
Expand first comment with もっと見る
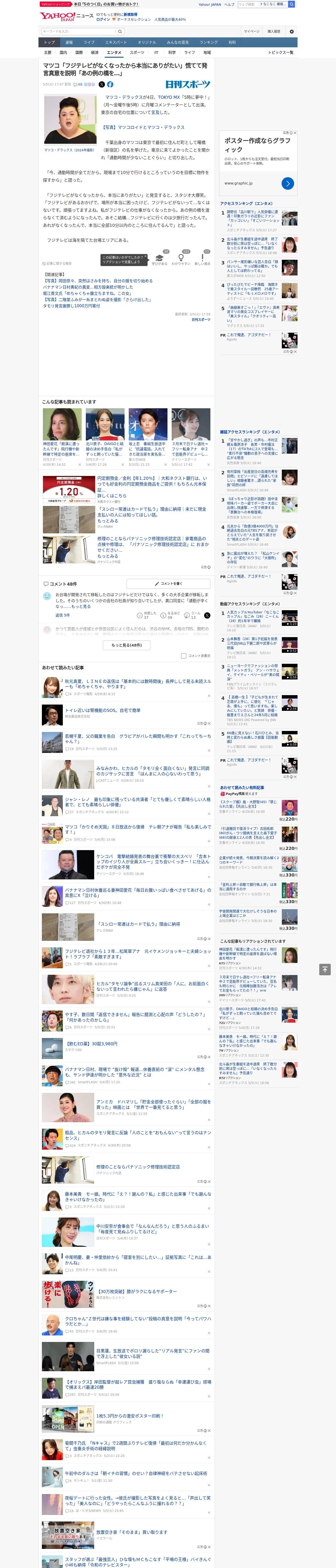point(81,606)
